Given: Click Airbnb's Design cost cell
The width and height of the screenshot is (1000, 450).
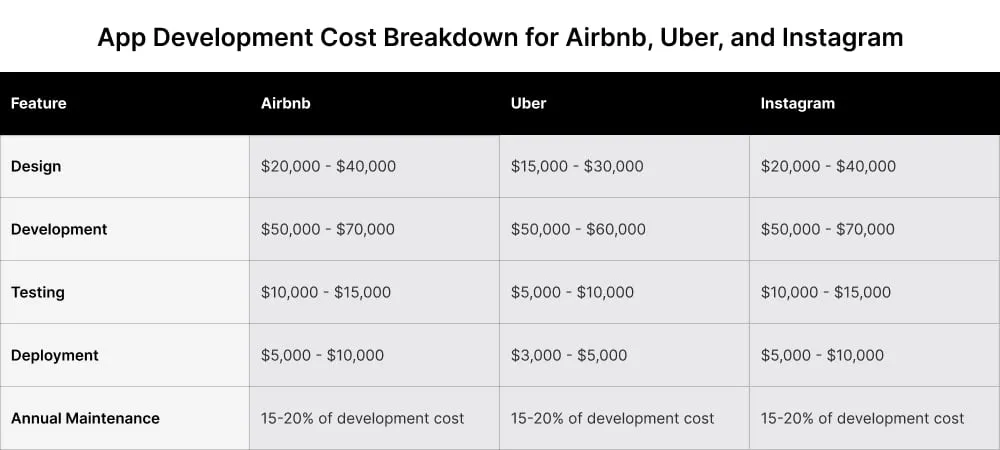Looking at the screenshot, I should pos(328,166).
